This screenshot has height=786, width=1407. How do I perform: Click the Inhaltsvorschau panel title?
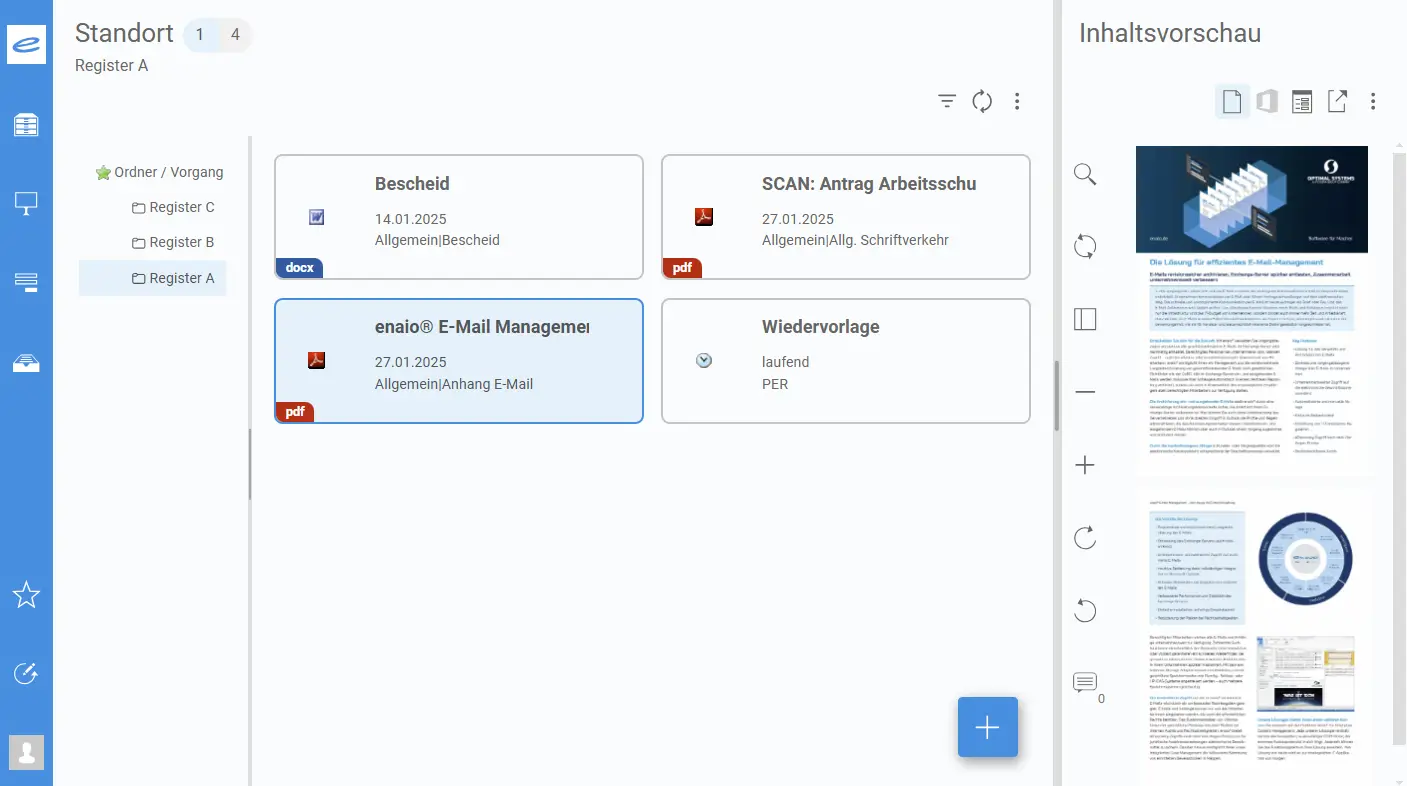coord(1170,33)
